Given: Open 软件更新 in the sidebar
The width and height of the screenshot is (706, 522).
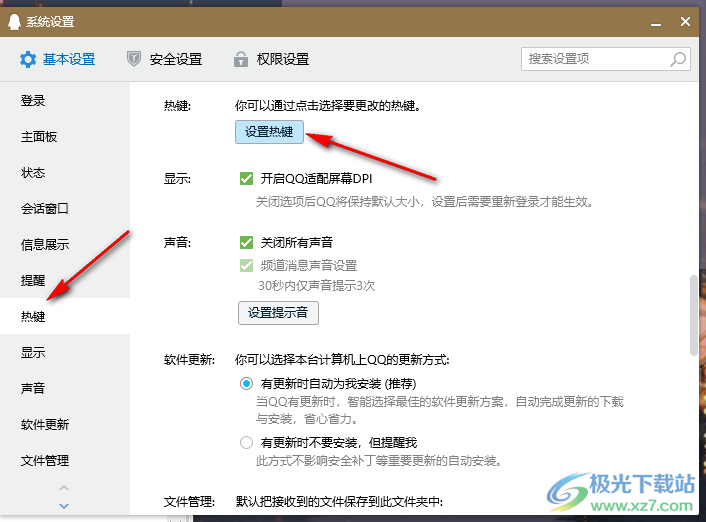Looking at the screenshot, I should (65, 424).
